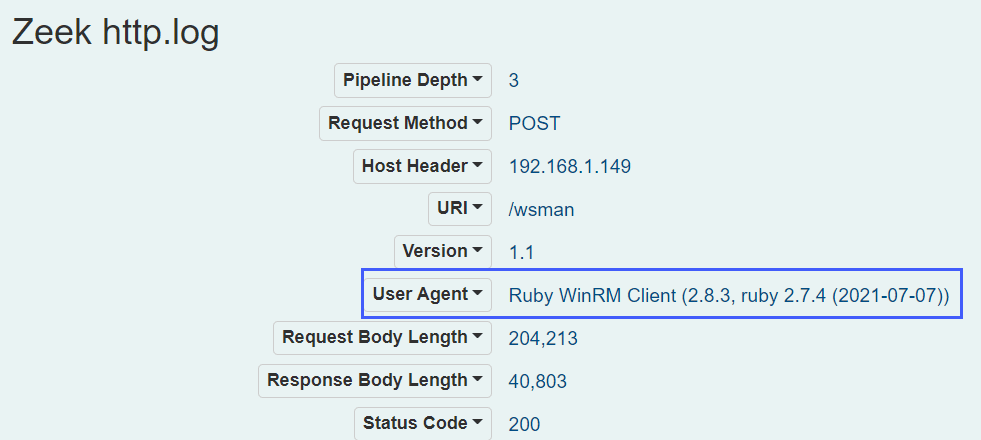Expand the Version field dropdown

[x=442, y=251]
